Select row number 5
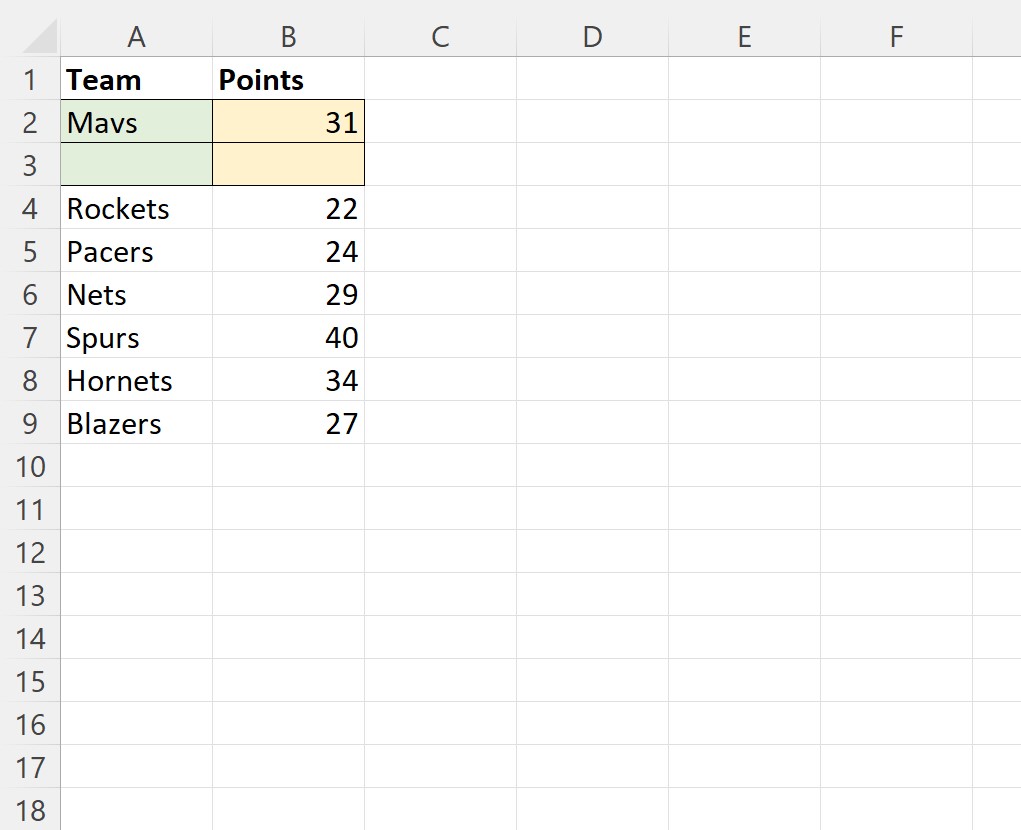Viewport: 1021px width, 830px height. coord(31,251)
